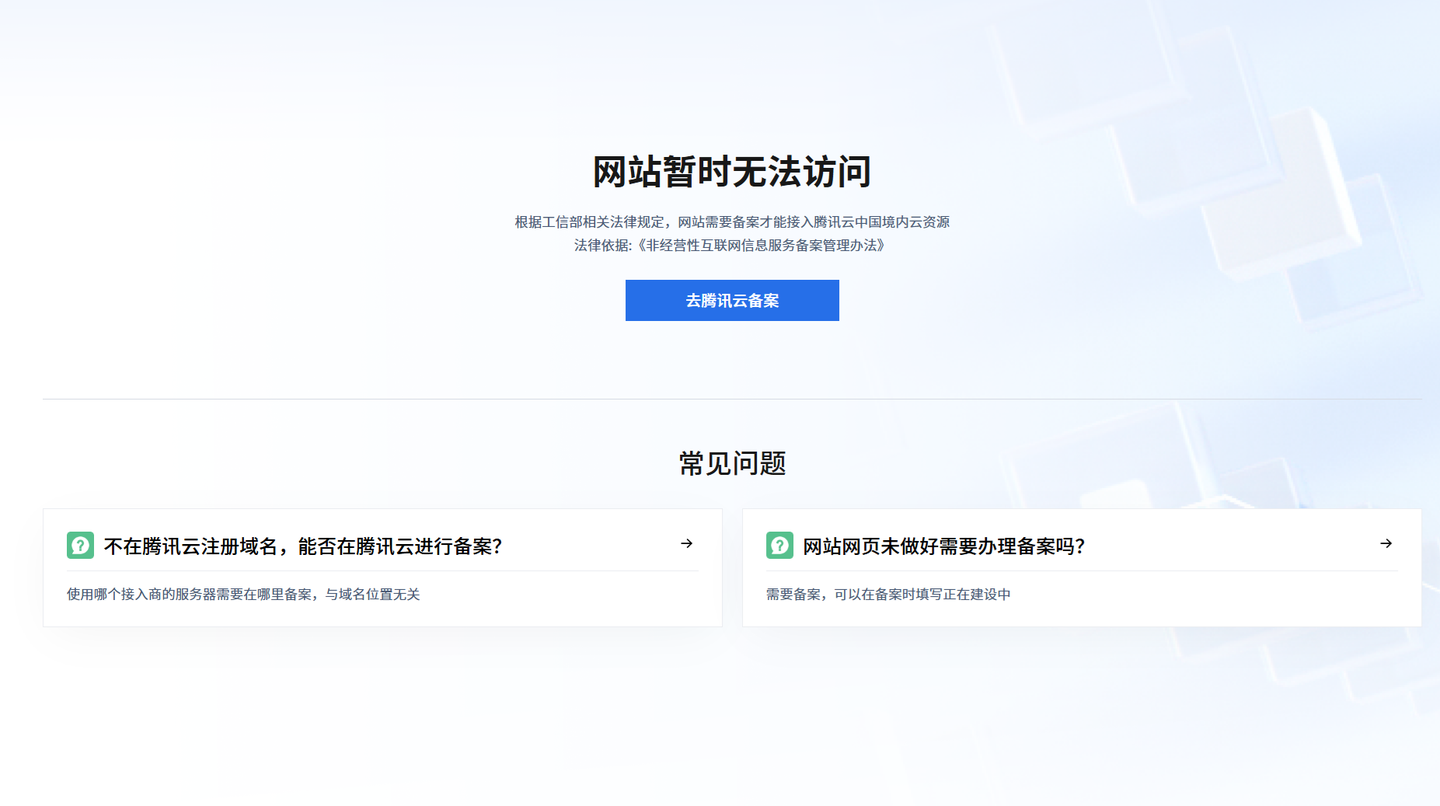Click the 常见问题 section heading
1440x806 pixels.
coord(732,464)
